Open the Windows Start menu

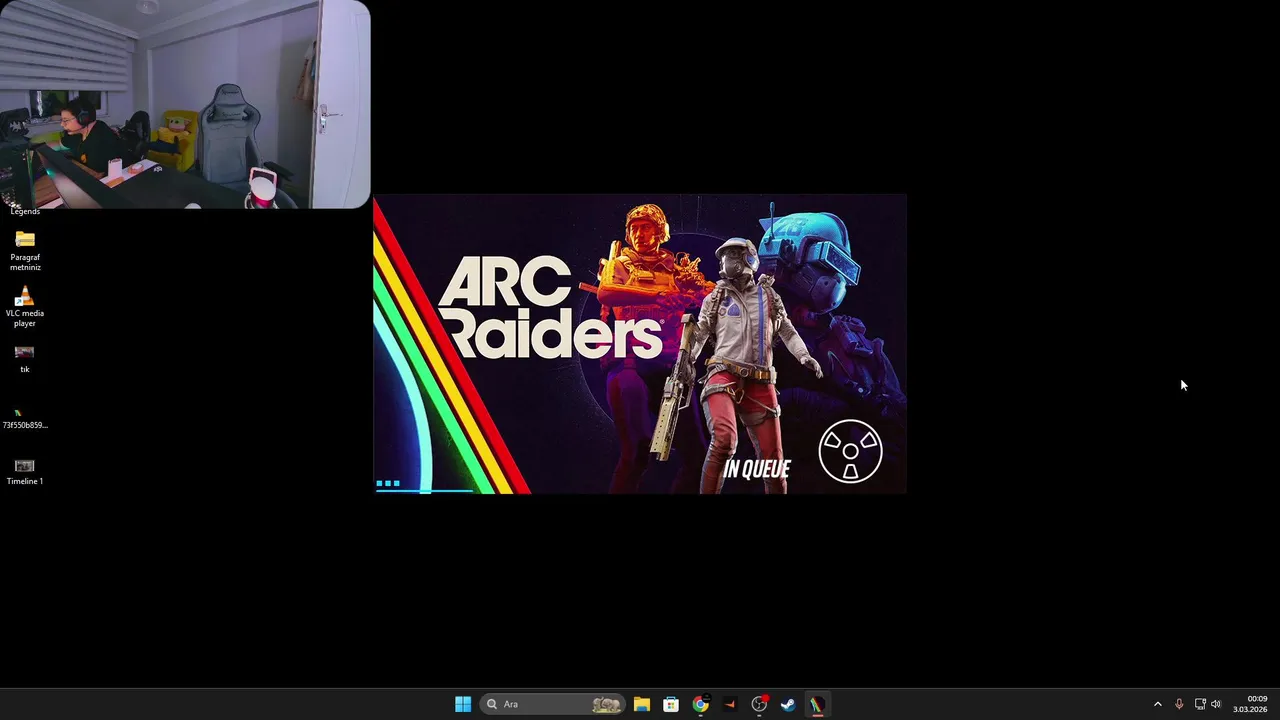click(463, 704)
